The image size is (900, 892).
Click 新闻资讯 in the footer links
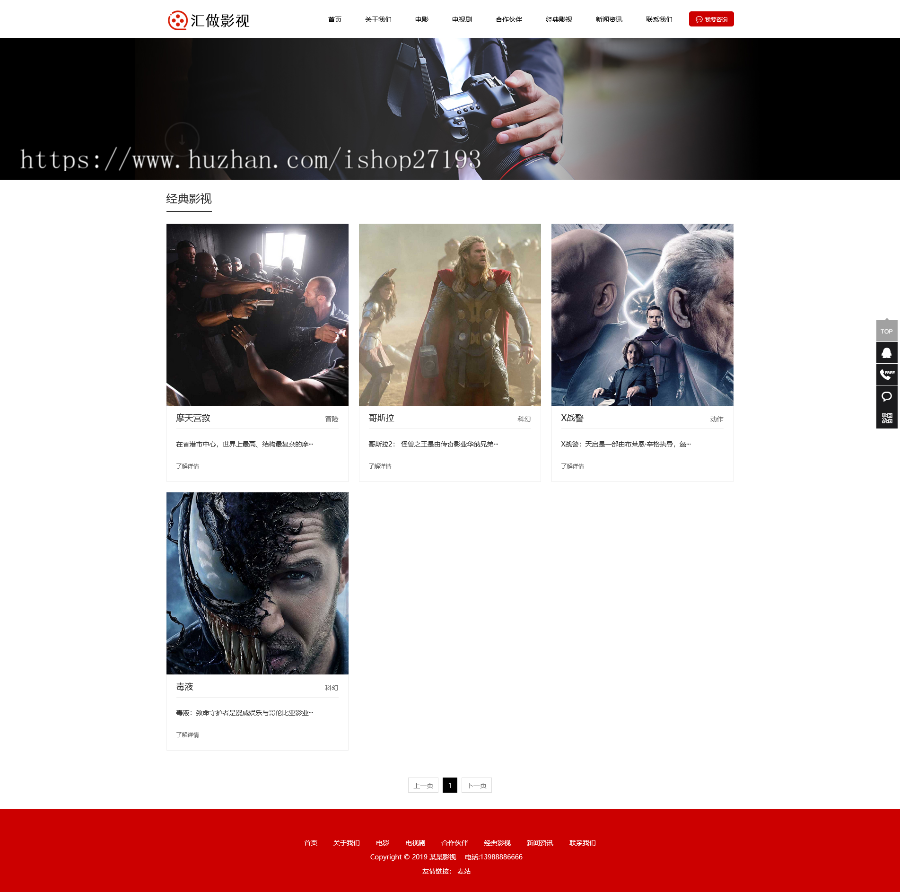coord(540,843)
